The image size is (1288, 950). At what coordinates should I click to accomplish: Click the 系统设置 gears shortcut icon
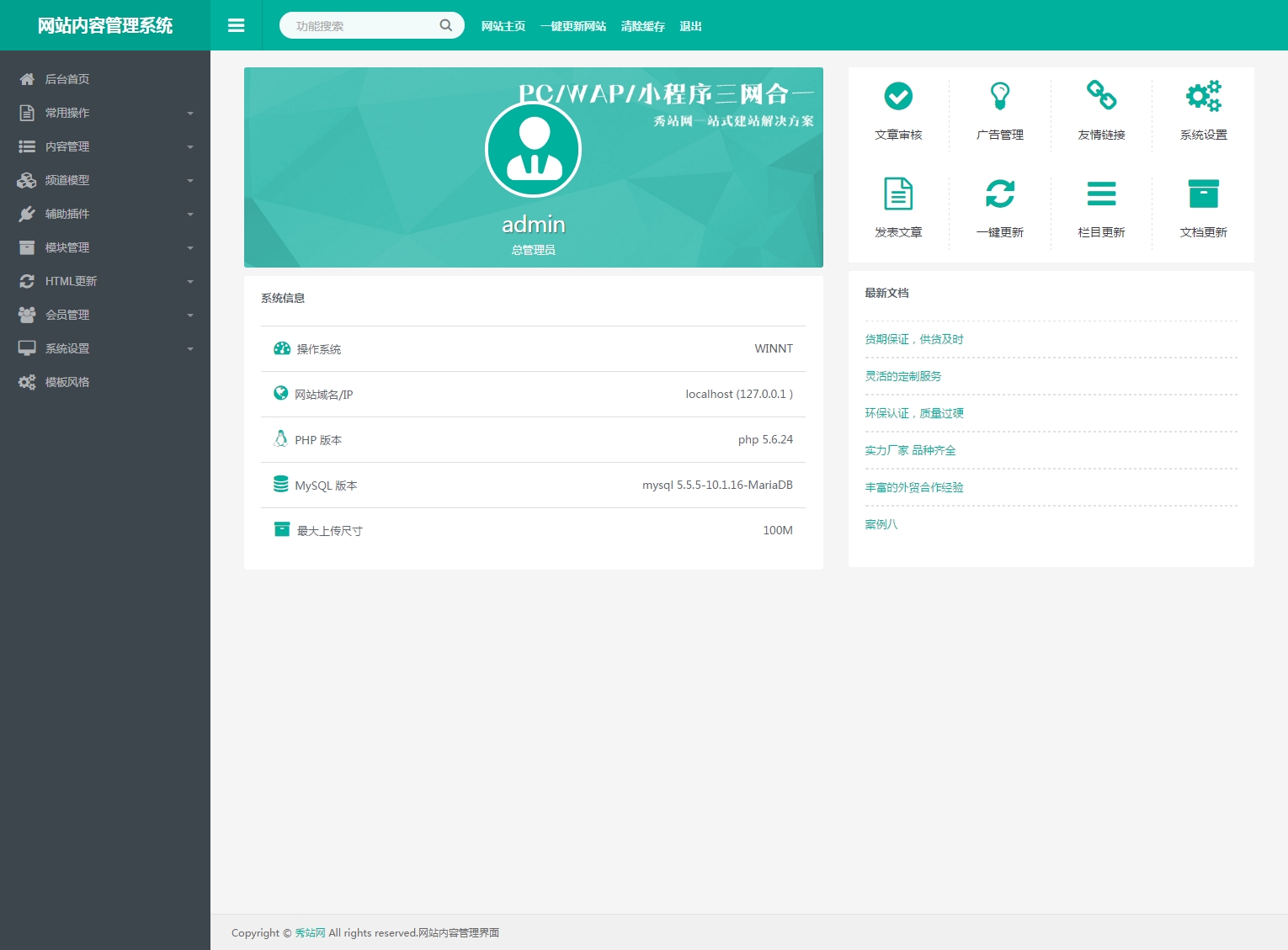[x=1203, y=97]
